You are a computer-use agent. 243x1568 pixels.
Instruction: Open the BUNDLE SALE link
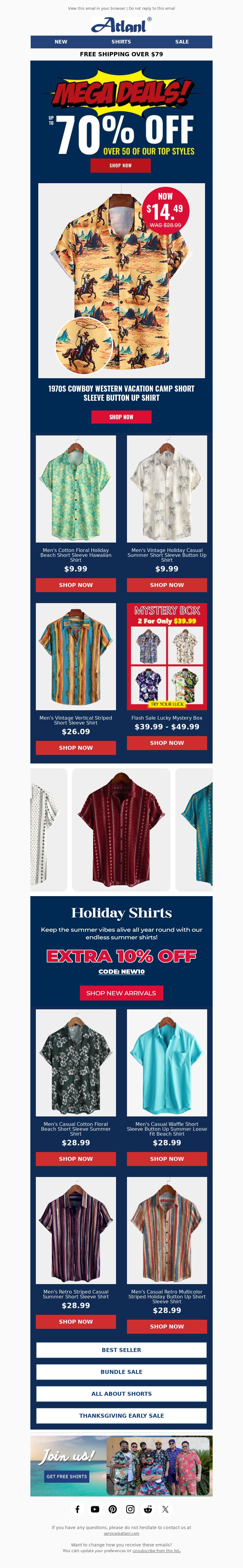pyautogui.click(x=122, y=1372)
